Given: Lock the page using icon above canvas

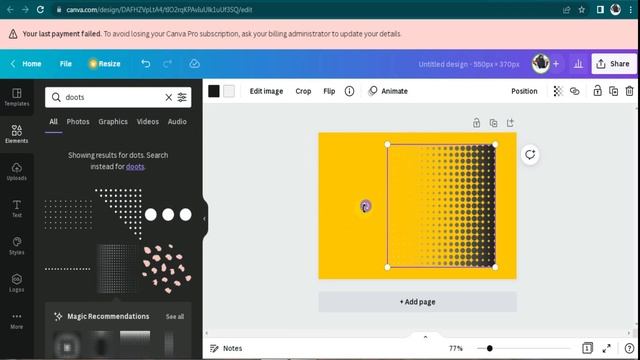Looking at the screenshot, I should [476, 122].
